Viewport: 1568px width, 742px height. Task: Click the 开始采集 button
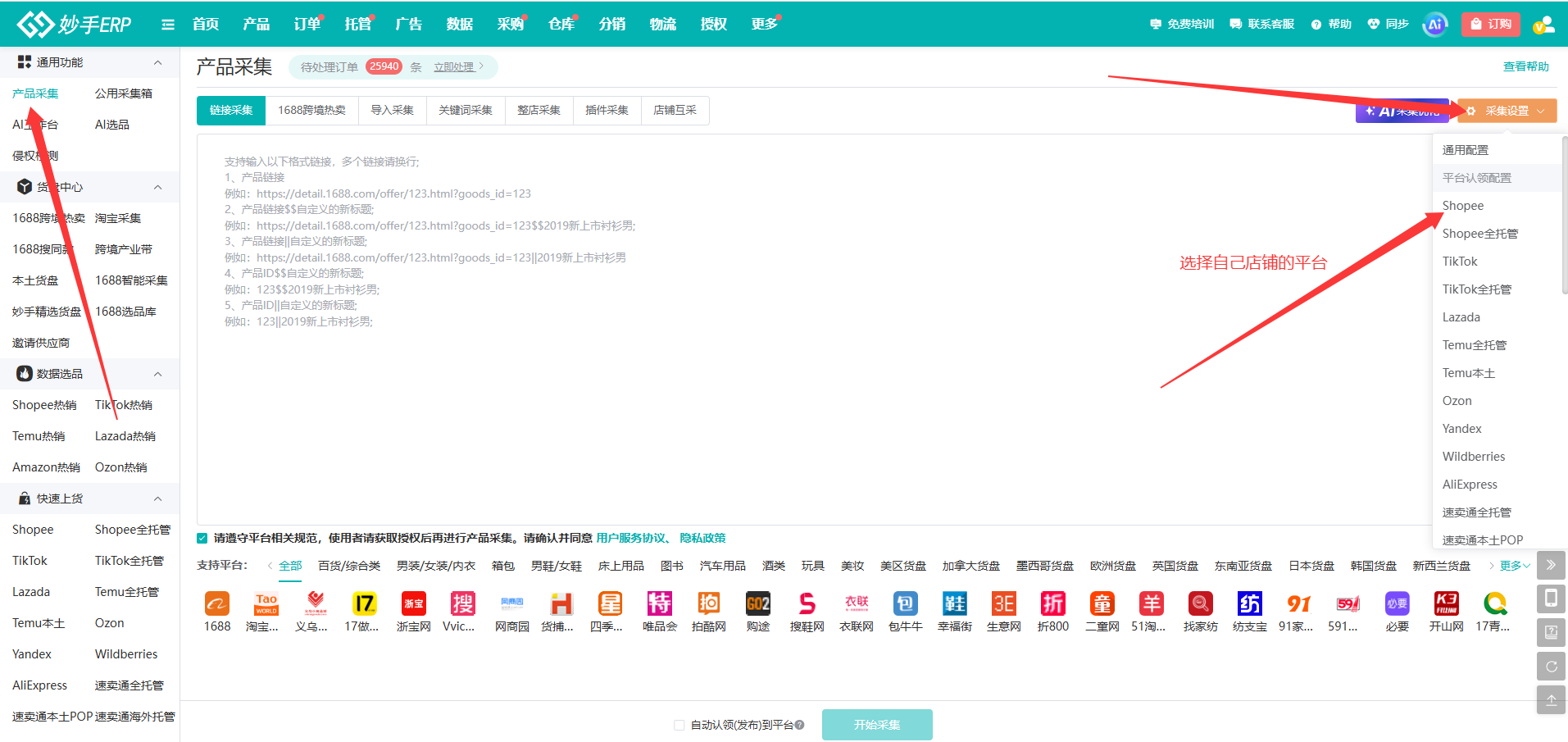pyautogui.click(x=877, y=725)
